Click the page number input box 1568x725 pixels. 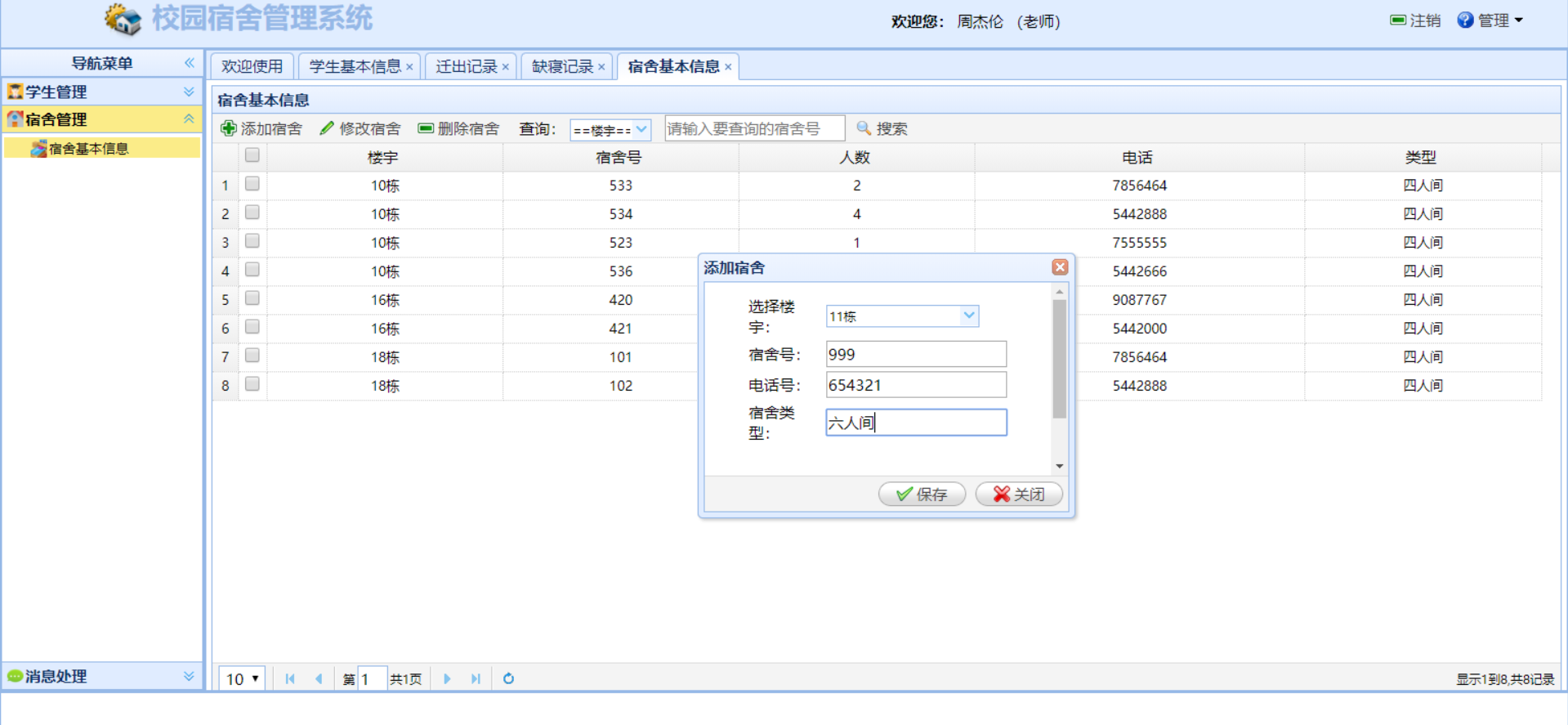tap(372, 678)
